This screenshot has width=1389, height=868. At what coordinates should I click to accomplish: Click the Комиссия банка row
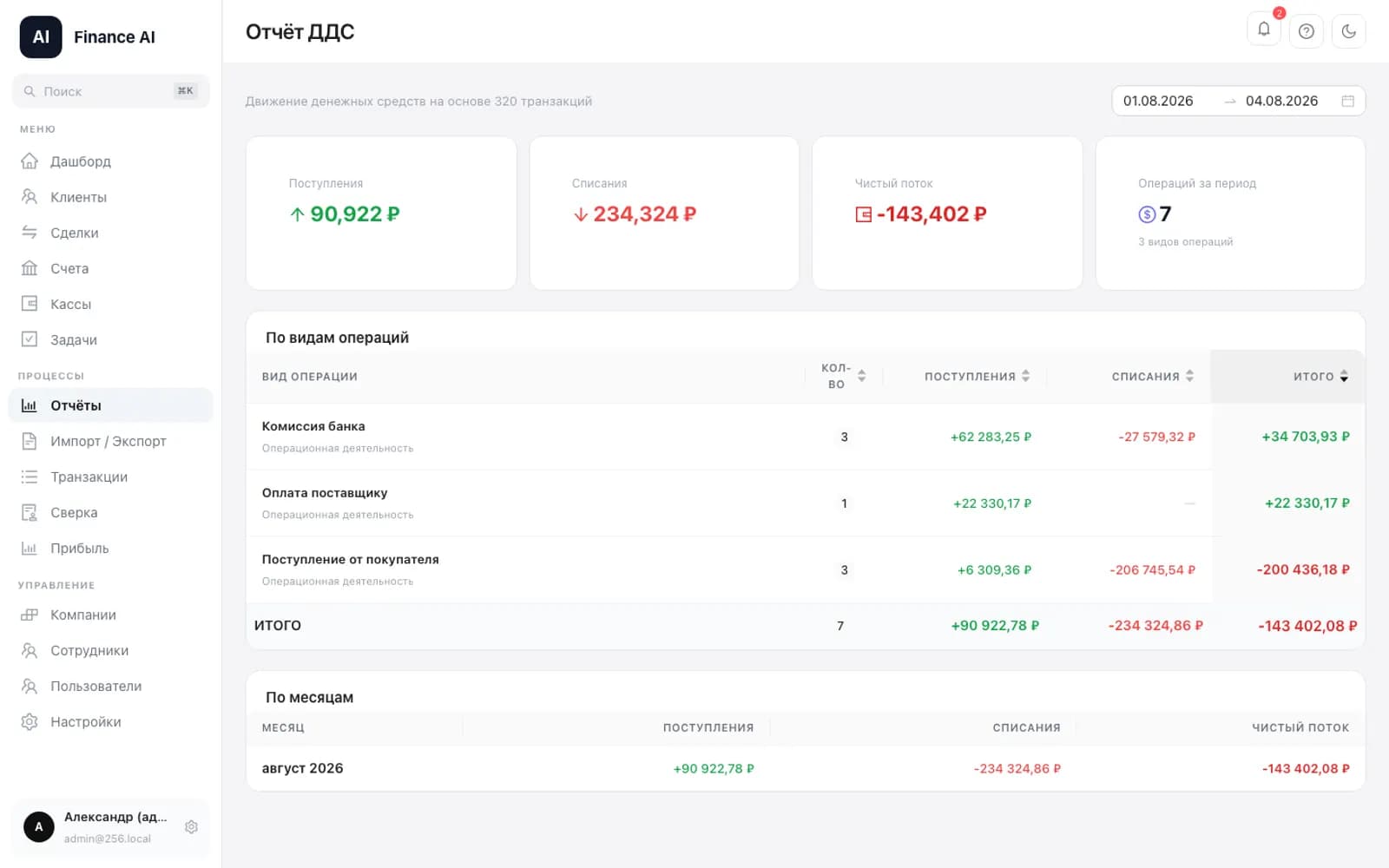pyautogui.click(x=806, y=437)
